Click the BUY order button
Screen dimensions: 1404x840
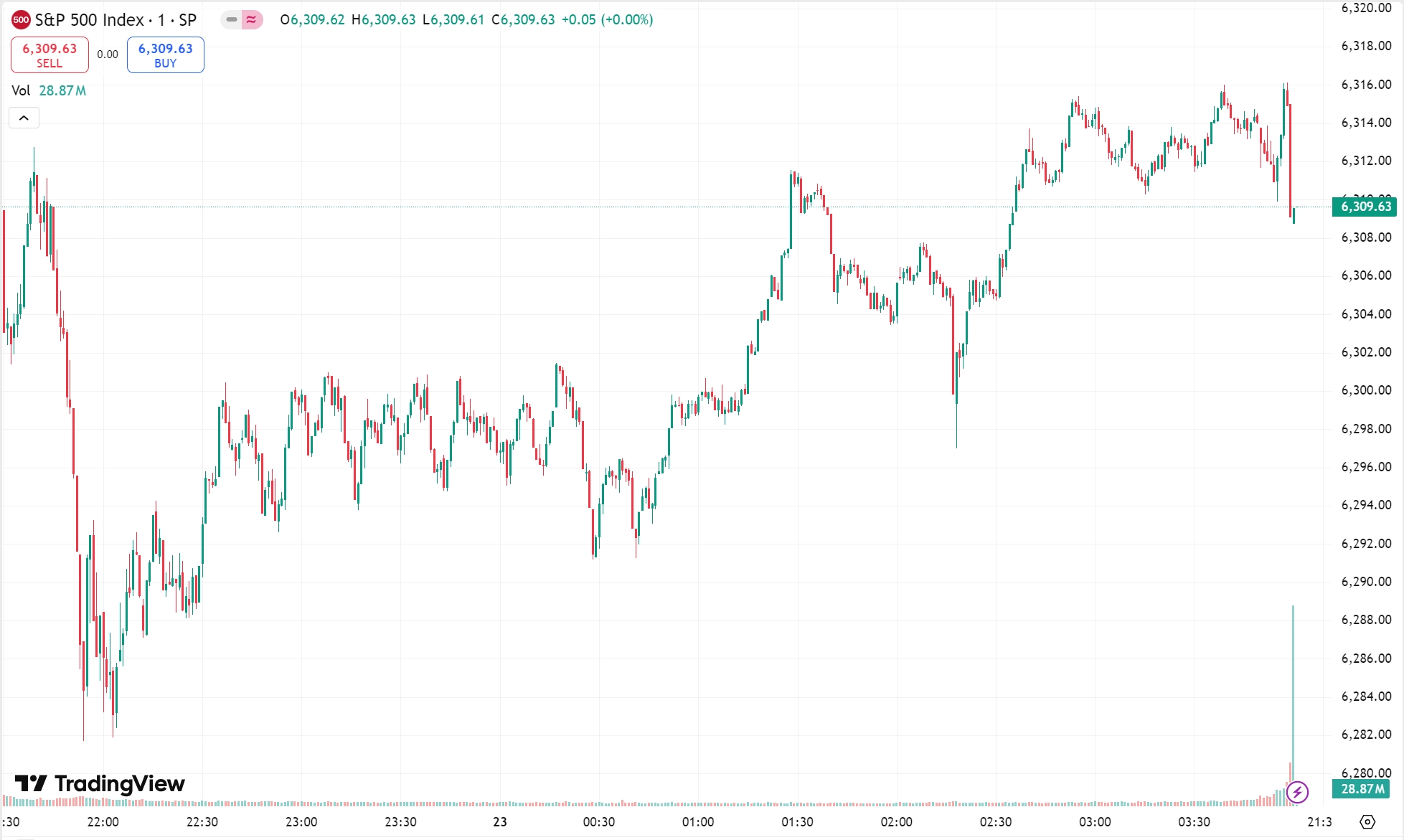[165, 54]
